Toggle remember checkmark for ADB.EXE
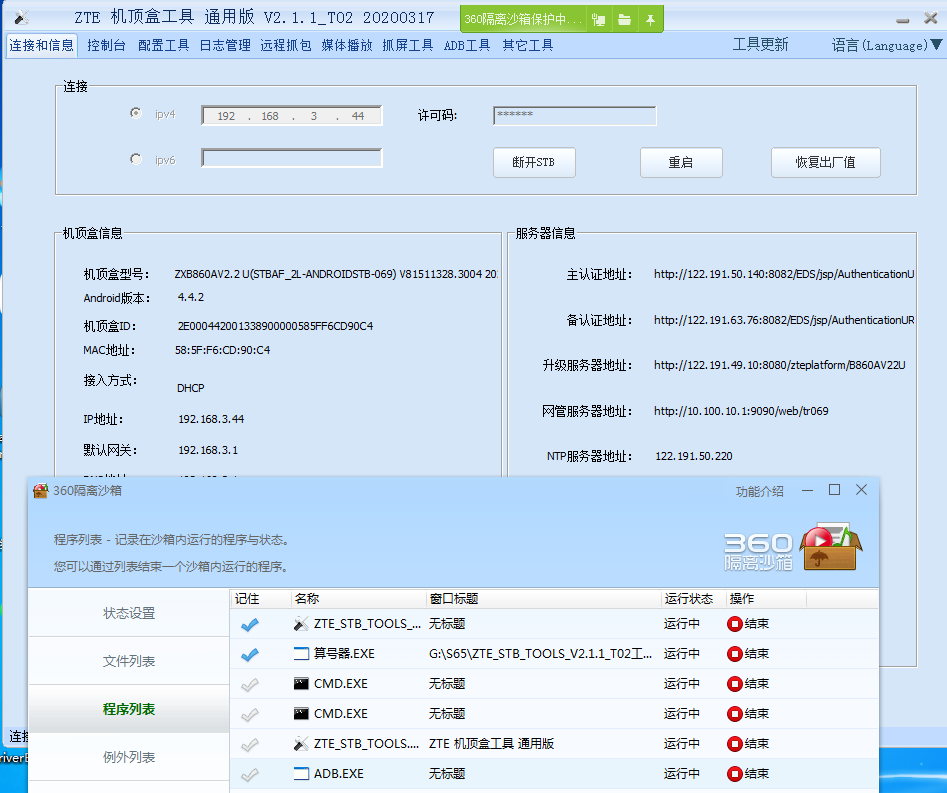Viewport: 947px width, 793px height. tap(249, 774)
